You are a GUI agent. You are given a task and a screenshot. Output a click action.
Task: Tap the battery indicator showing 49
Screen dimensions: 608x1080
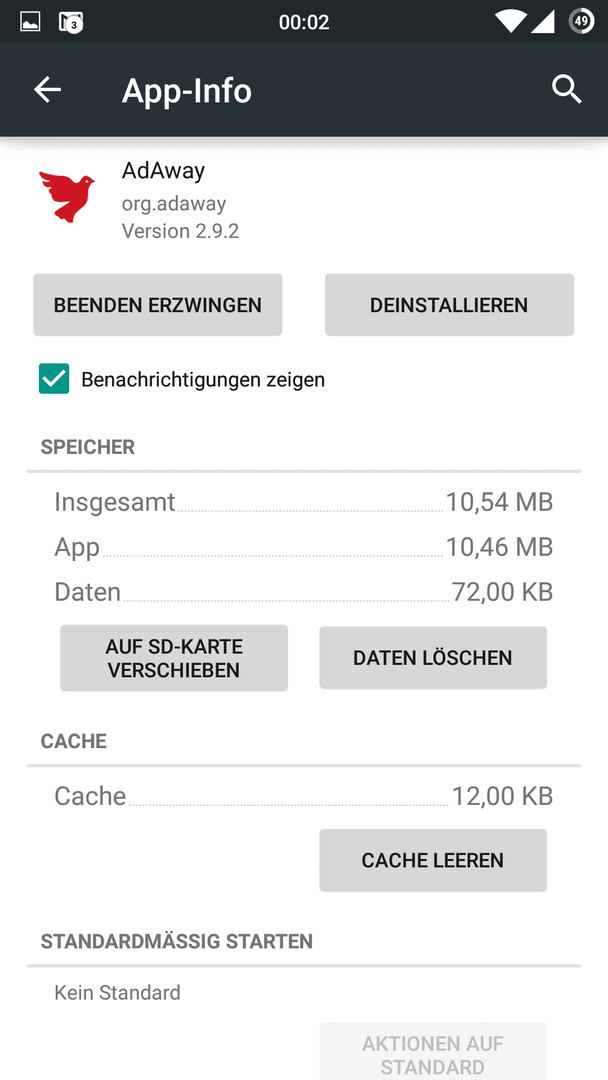pos(581,21)
